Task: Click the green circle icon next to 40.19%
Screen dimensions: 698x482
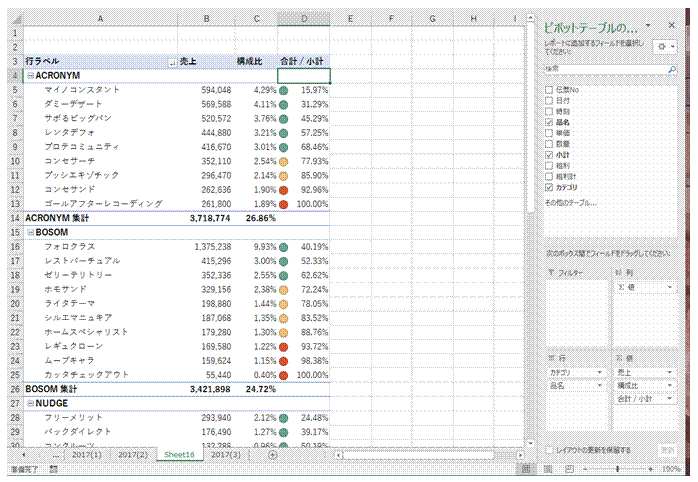Action: click(283, 247)
